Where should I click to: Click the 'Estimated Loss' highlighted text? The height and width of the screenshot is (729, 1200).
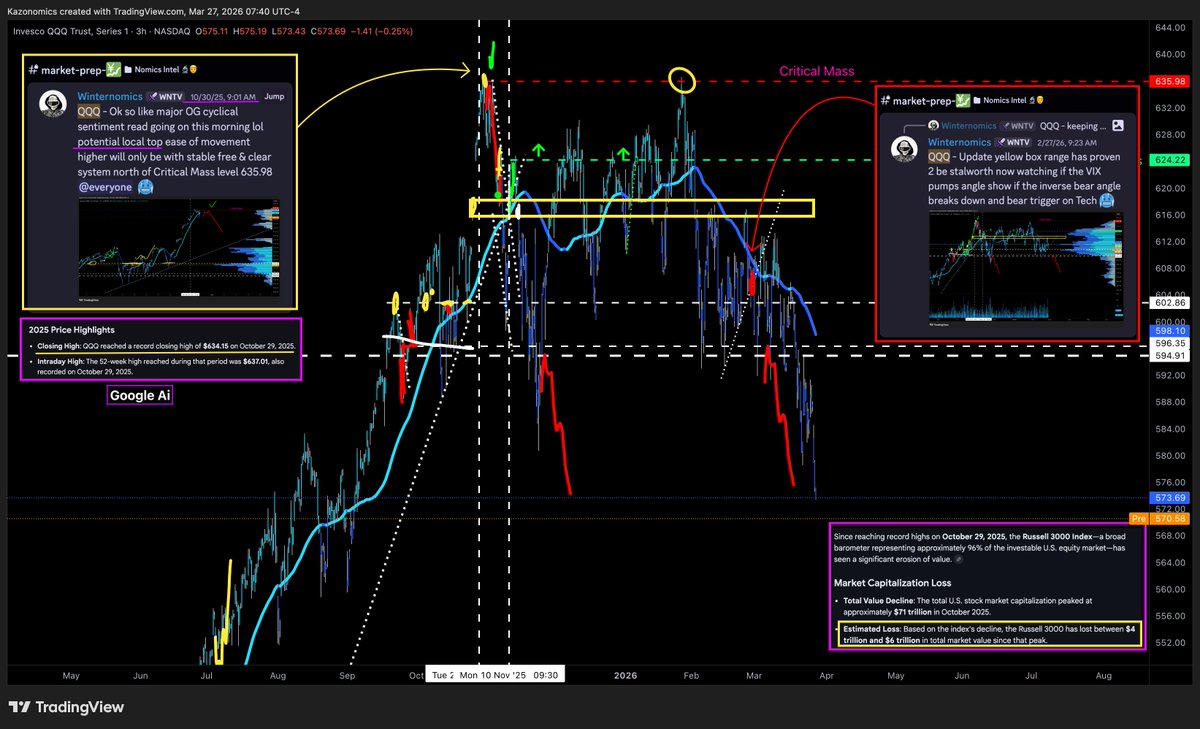[992, 634]
